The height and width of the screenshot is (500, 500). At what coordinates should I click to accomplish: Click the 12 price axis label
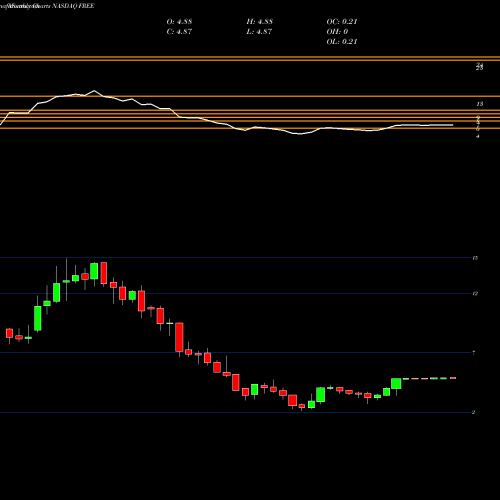tap(475, 294)
